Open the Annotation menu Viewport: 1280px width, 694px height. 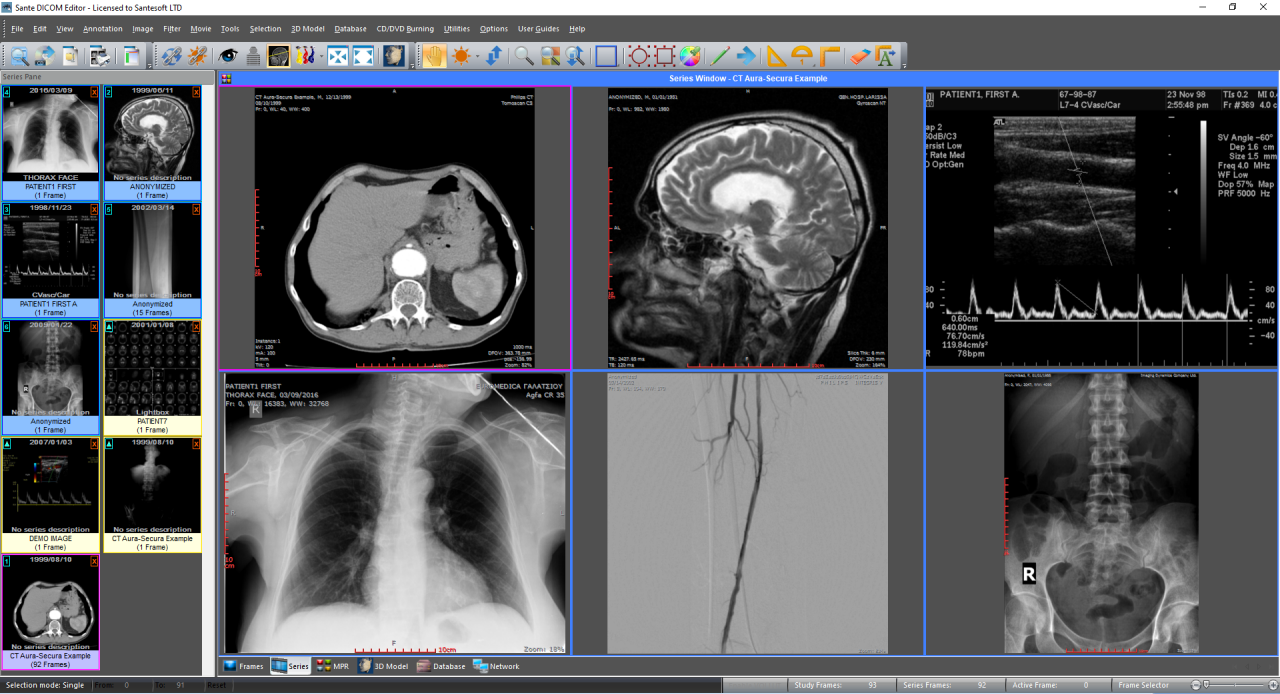point(102,29)
